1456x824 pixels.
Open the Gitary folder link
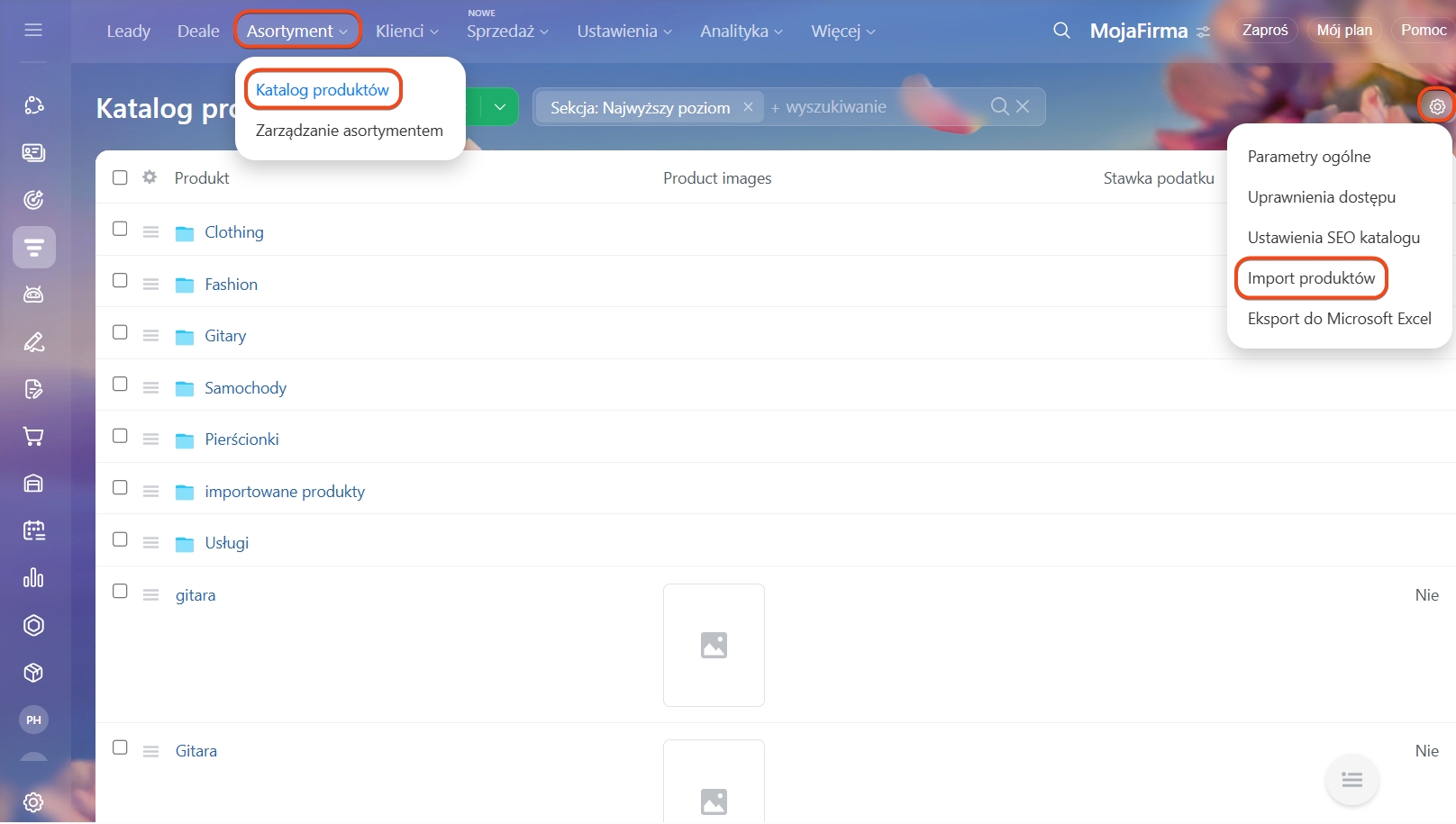pos(225,336)
